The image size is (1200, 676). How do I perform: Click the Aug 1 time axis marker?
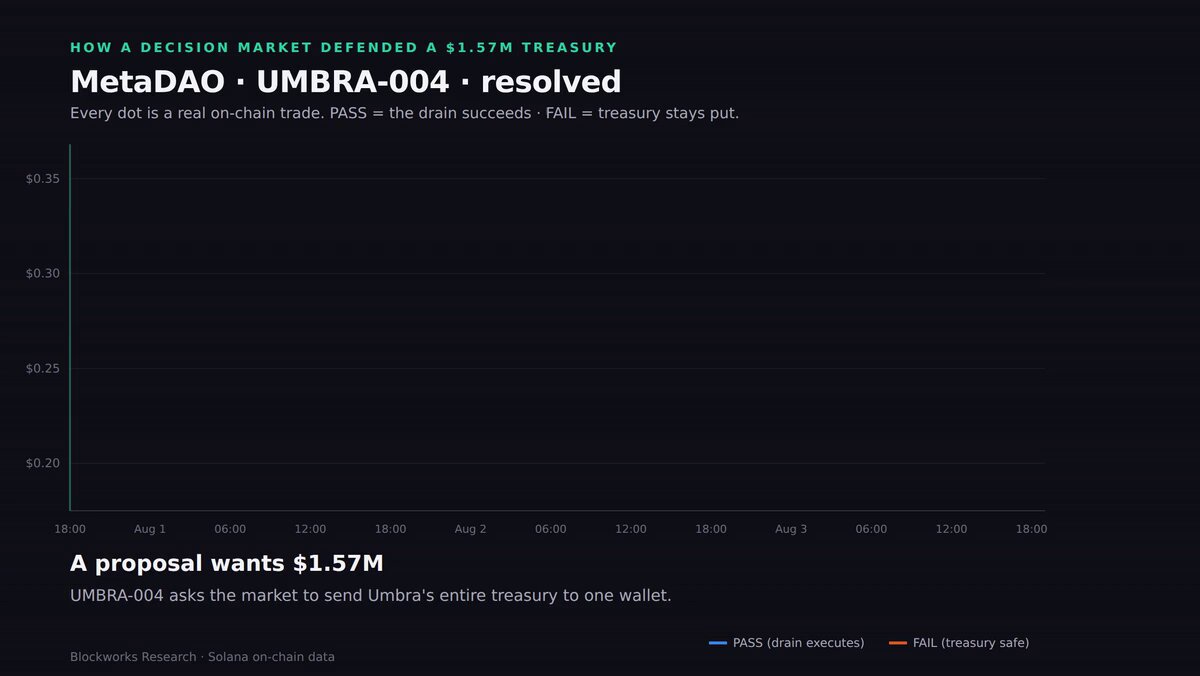(150, 529)
